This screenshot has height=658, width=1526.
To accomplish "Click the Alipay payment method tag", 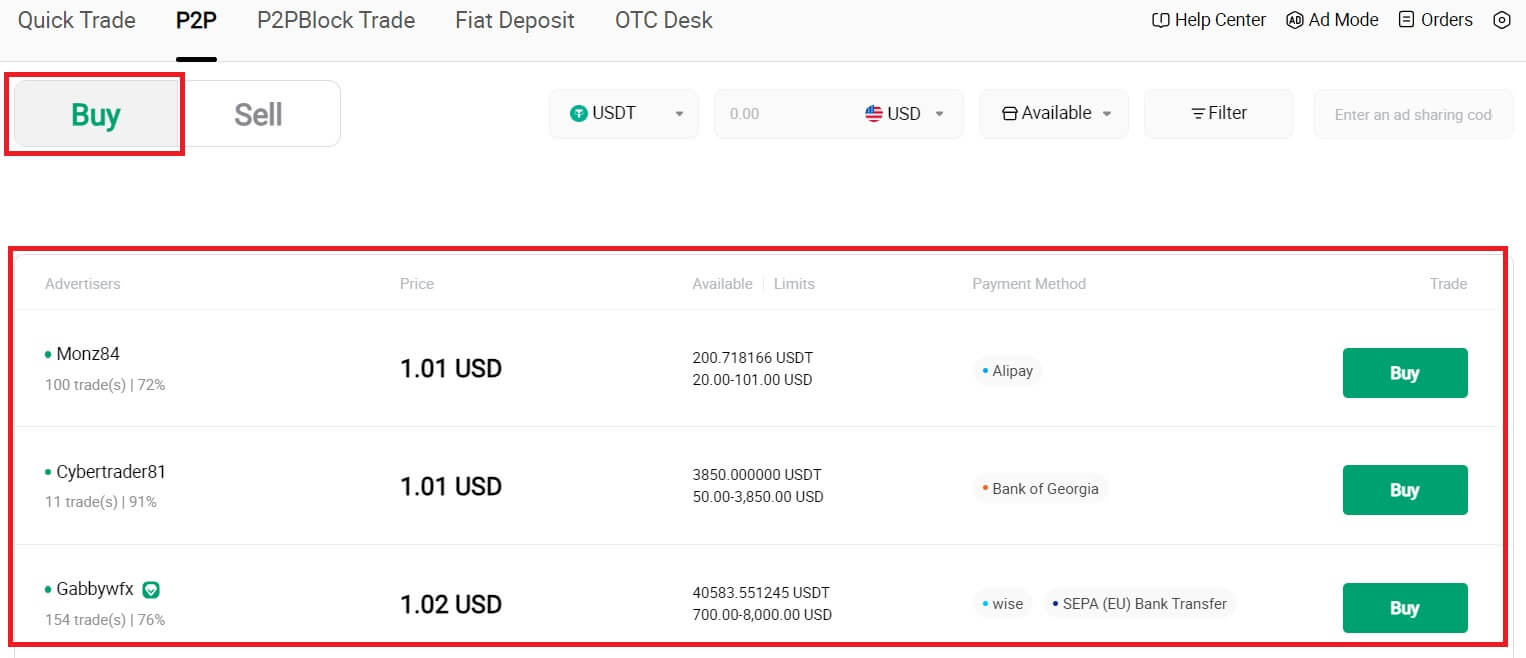I will [x=1008, y=371].
